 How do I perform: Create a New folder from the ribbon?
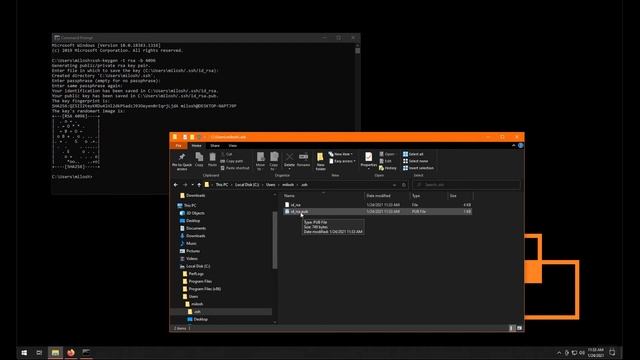point(320,161)
